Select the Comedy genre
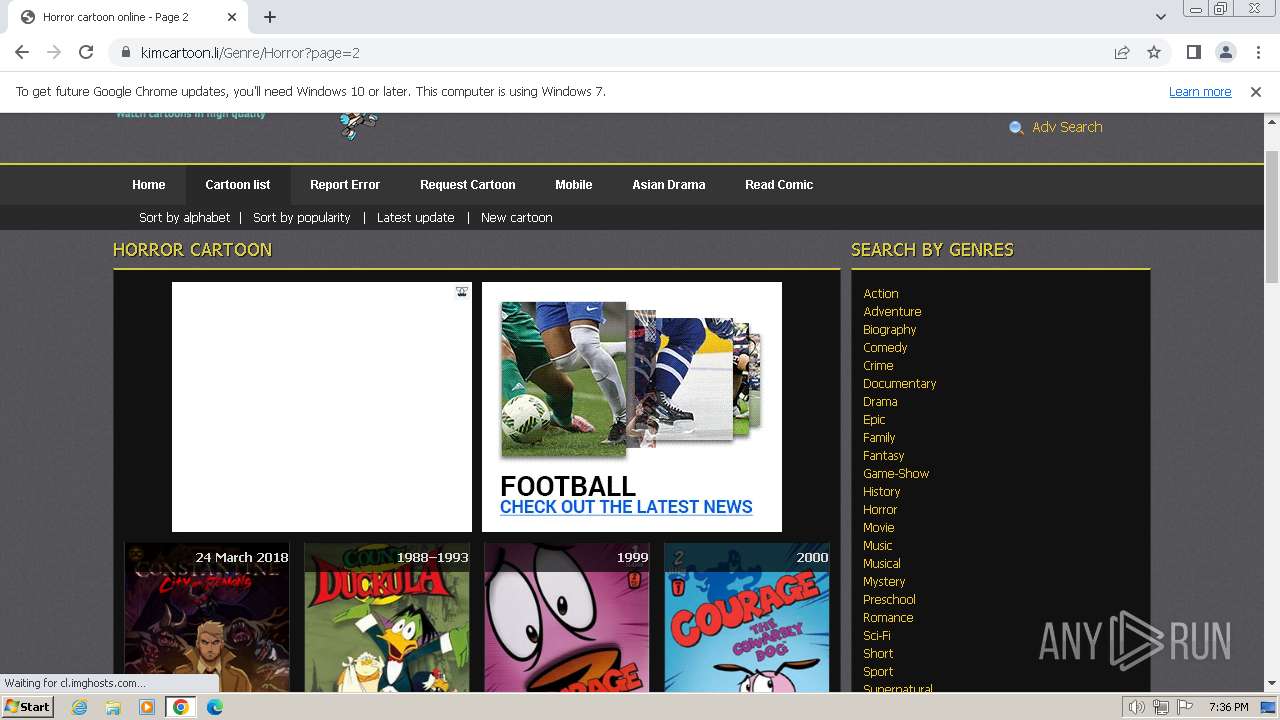Image resolution: width=1280 pixels, height=720 pixels. click(x=885, y=348)
